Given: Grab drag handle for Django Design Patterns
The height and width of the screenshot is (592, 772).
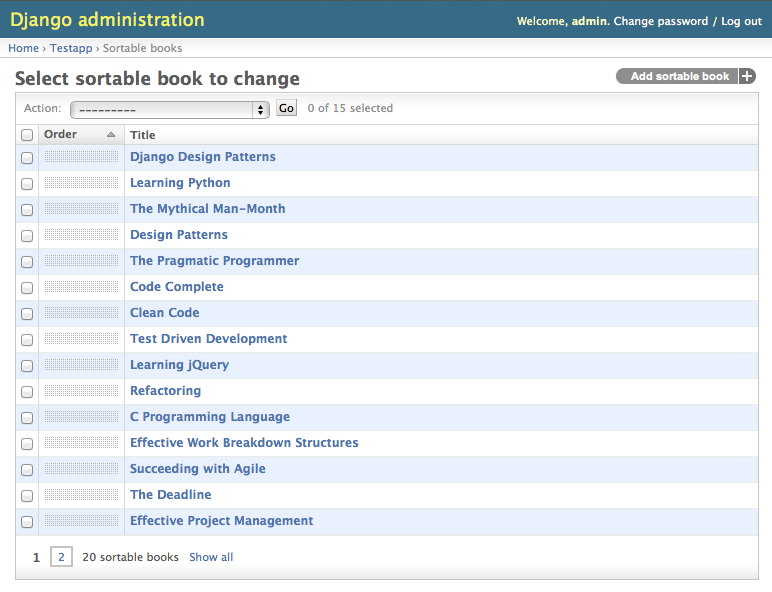Looking at the screenshot, I should (x=81, y=157).
